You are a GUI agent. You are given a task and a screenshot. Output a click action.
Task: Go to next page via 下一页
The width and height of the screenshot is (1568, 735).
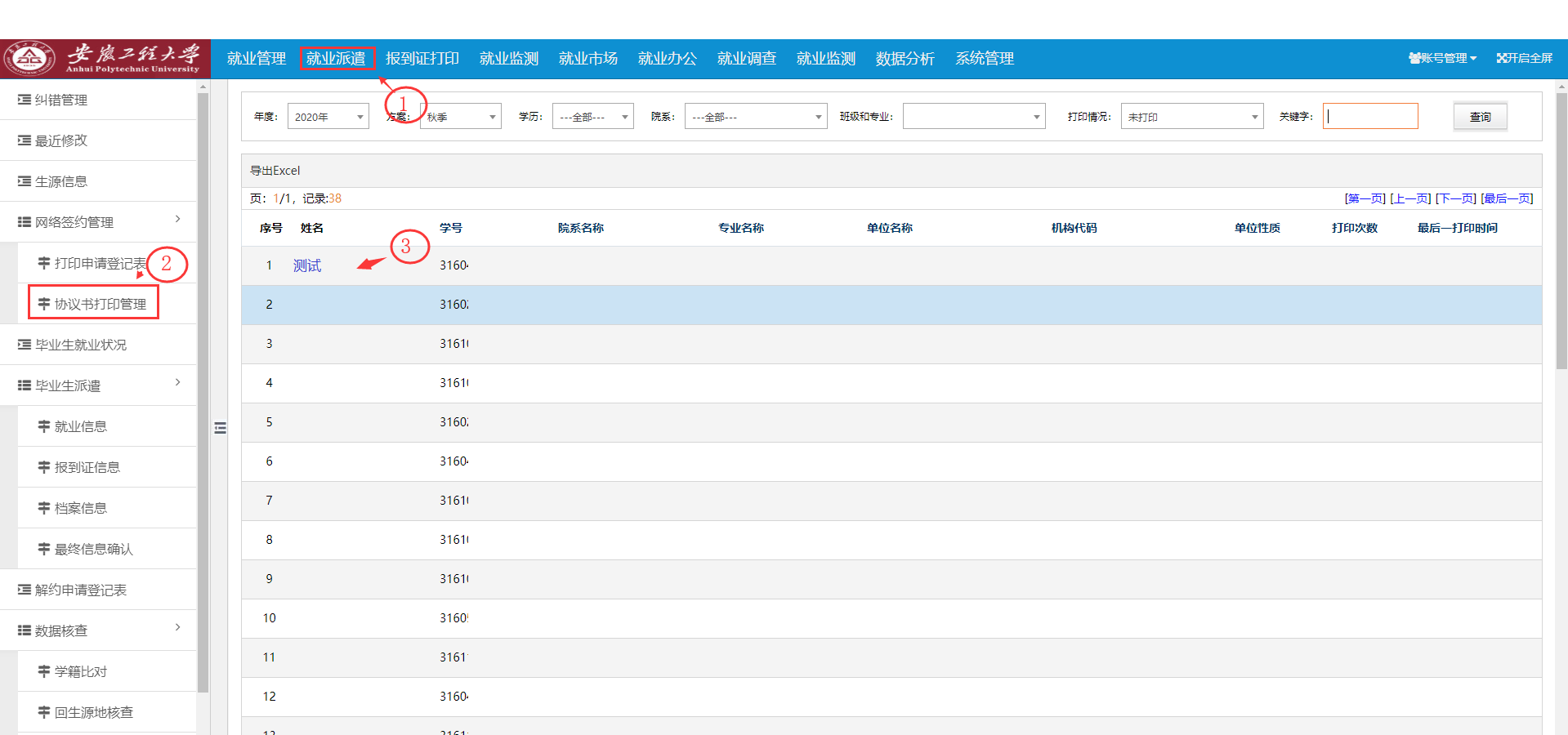(1455, 198)
